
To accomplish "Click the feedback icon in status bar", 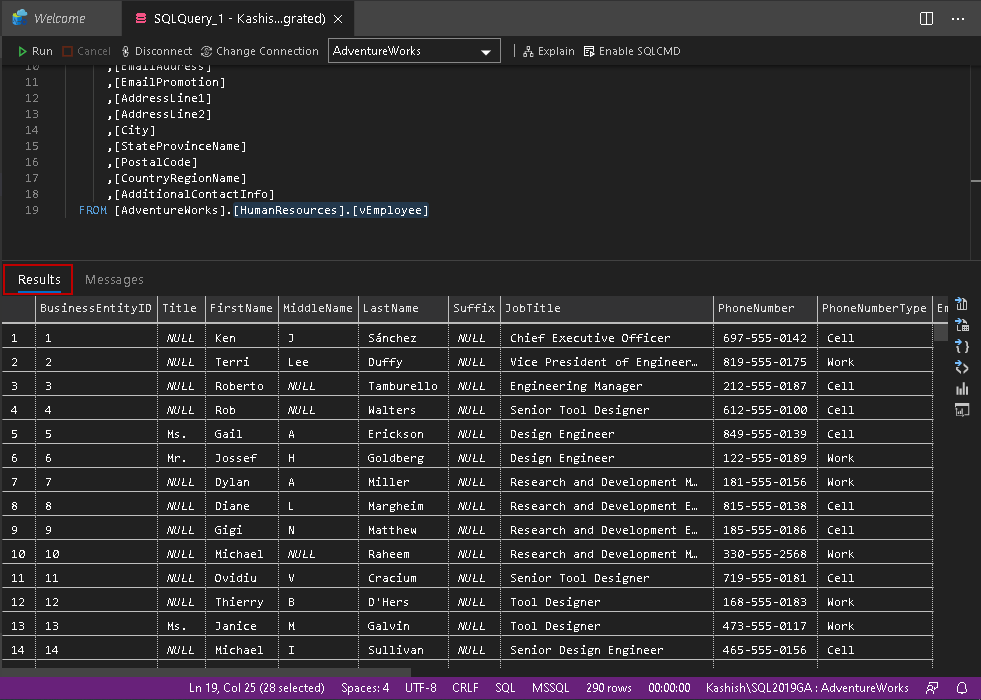I will (932, 688).
